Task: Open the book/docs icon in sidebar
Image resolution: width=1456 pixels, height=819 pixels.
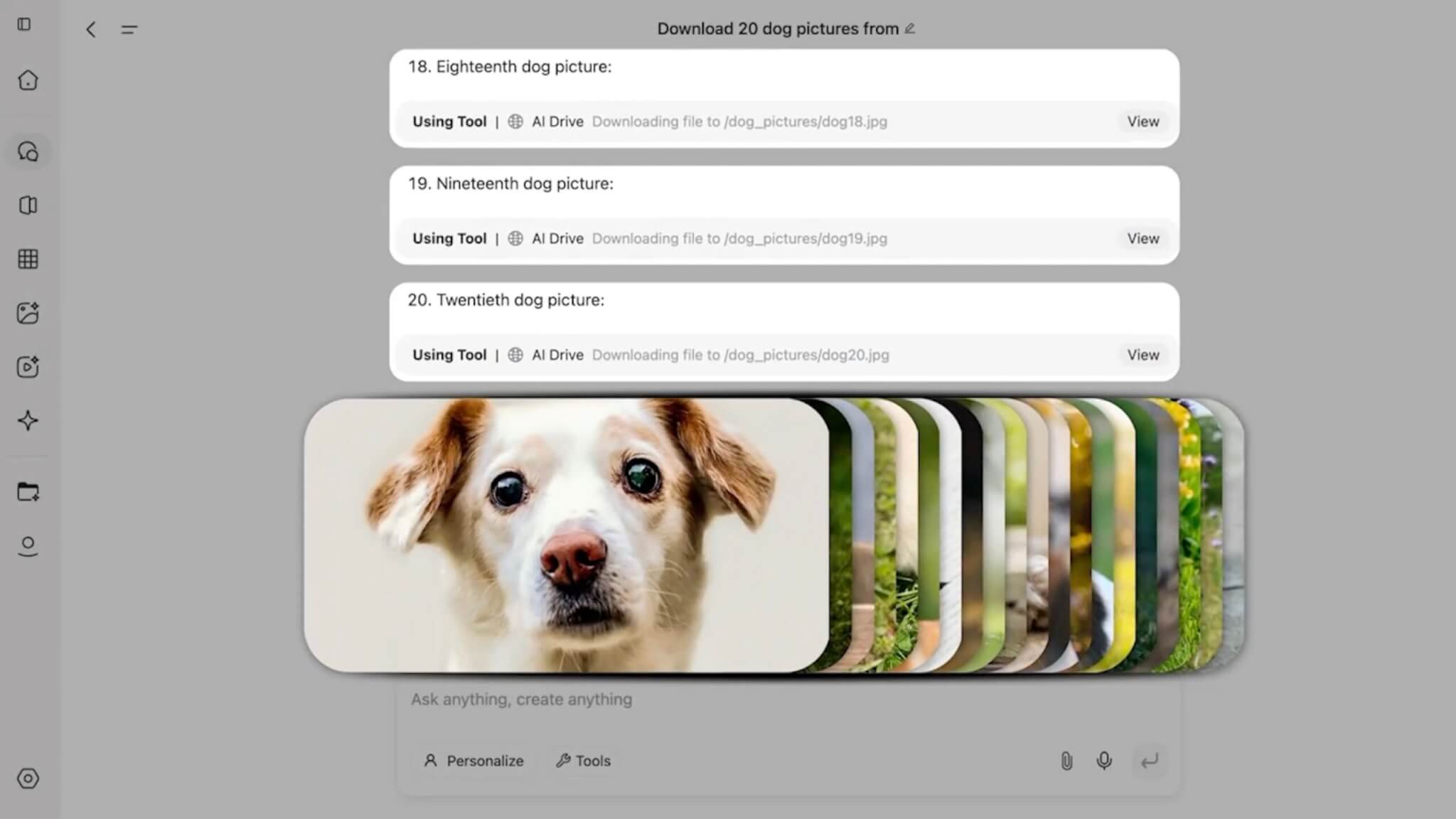Action: (28, 205)
